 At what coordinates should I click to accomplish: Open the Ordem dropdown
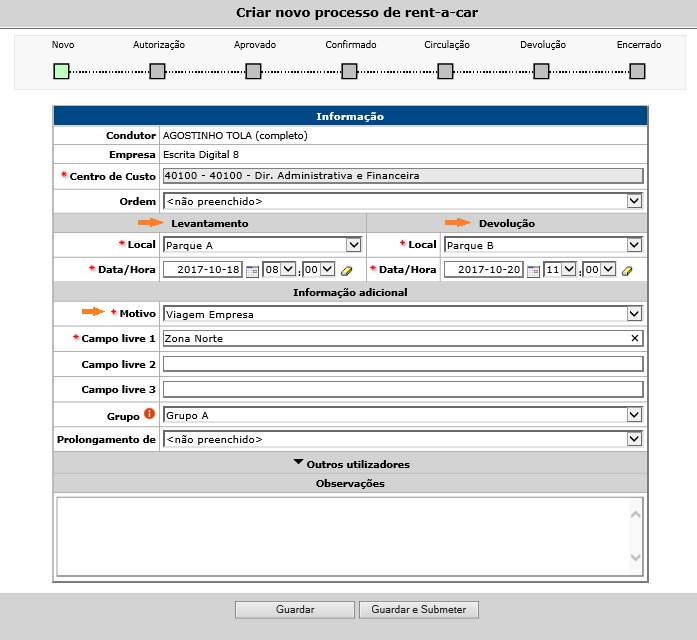pyautogui.click(x=403, y=201)
